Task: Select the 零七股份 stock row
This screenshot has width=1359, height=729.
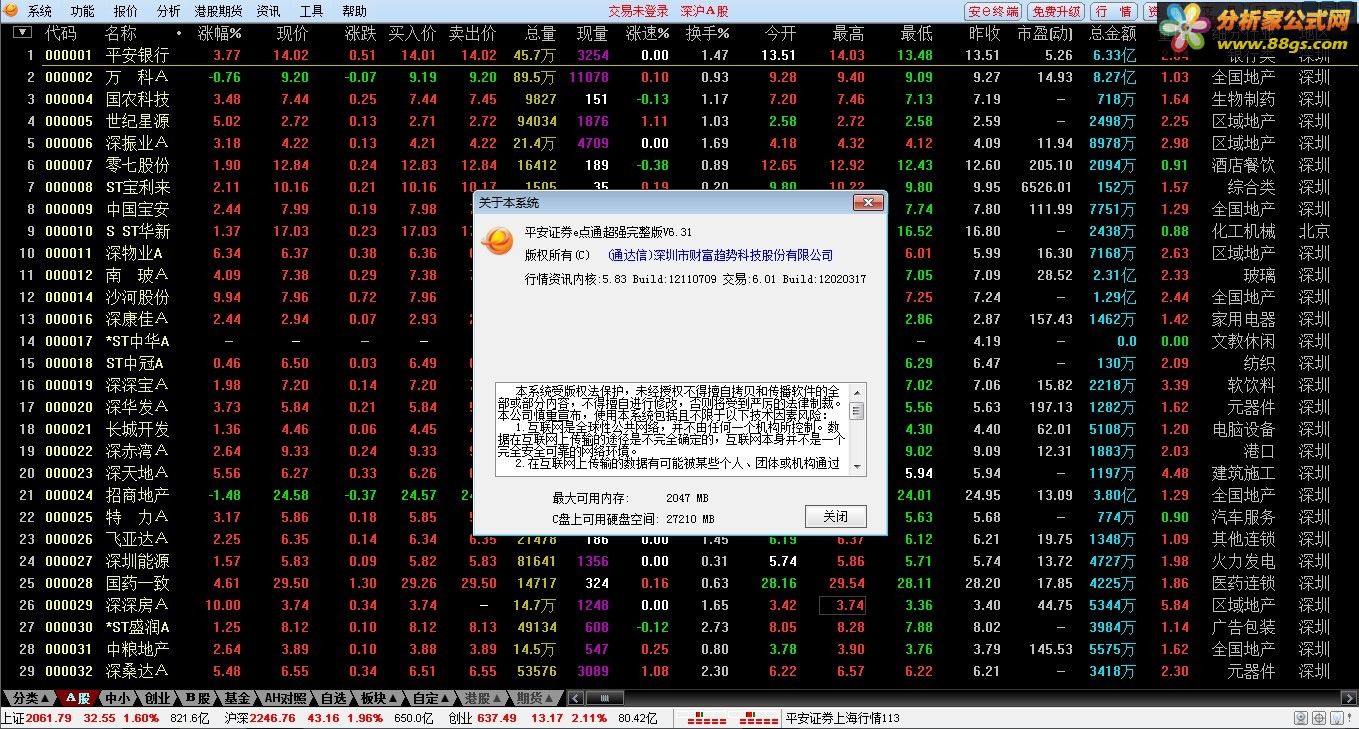Action: point(679,165)
